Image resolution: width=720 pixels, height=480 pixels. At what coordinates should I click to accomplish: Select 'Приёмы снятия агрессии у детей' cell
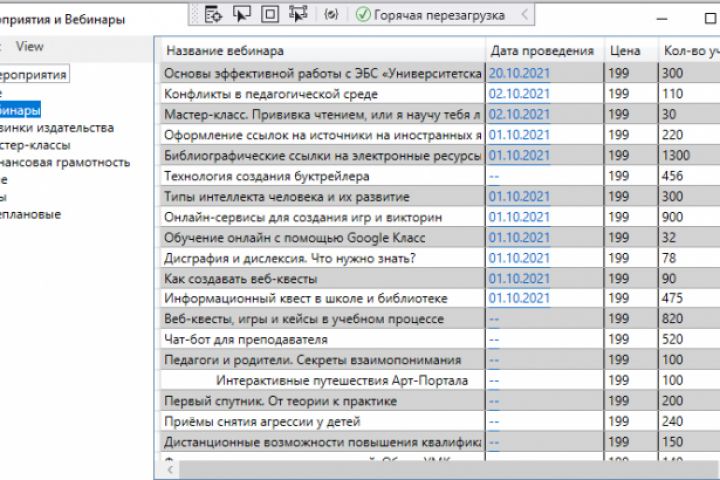[323, 421]
